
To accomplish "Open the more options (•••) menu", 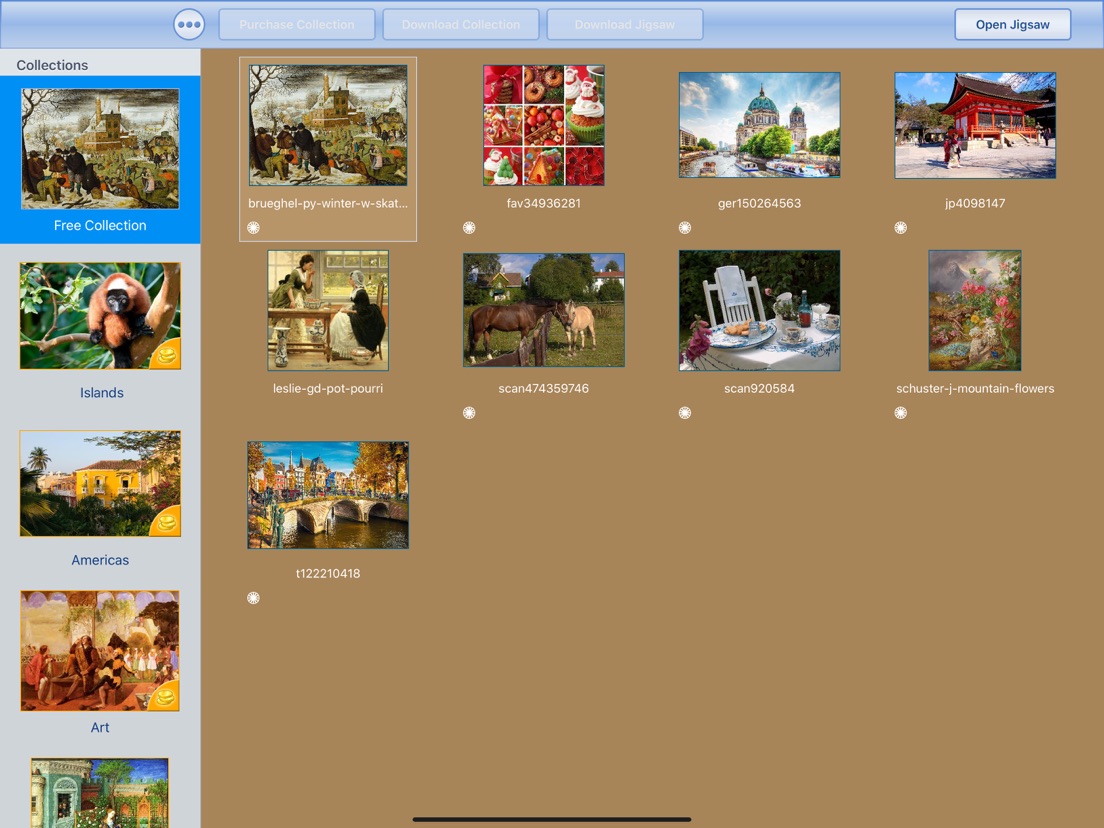I will (x=188, y=24).
